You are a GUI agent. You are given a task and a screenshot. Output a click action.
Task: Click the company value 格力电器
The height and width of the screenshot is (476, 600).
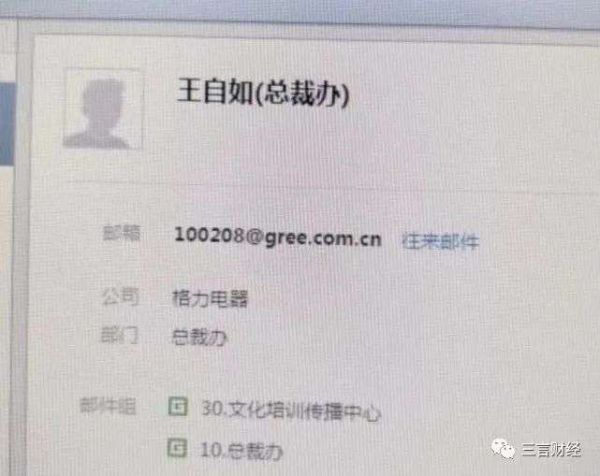[210, 298]
